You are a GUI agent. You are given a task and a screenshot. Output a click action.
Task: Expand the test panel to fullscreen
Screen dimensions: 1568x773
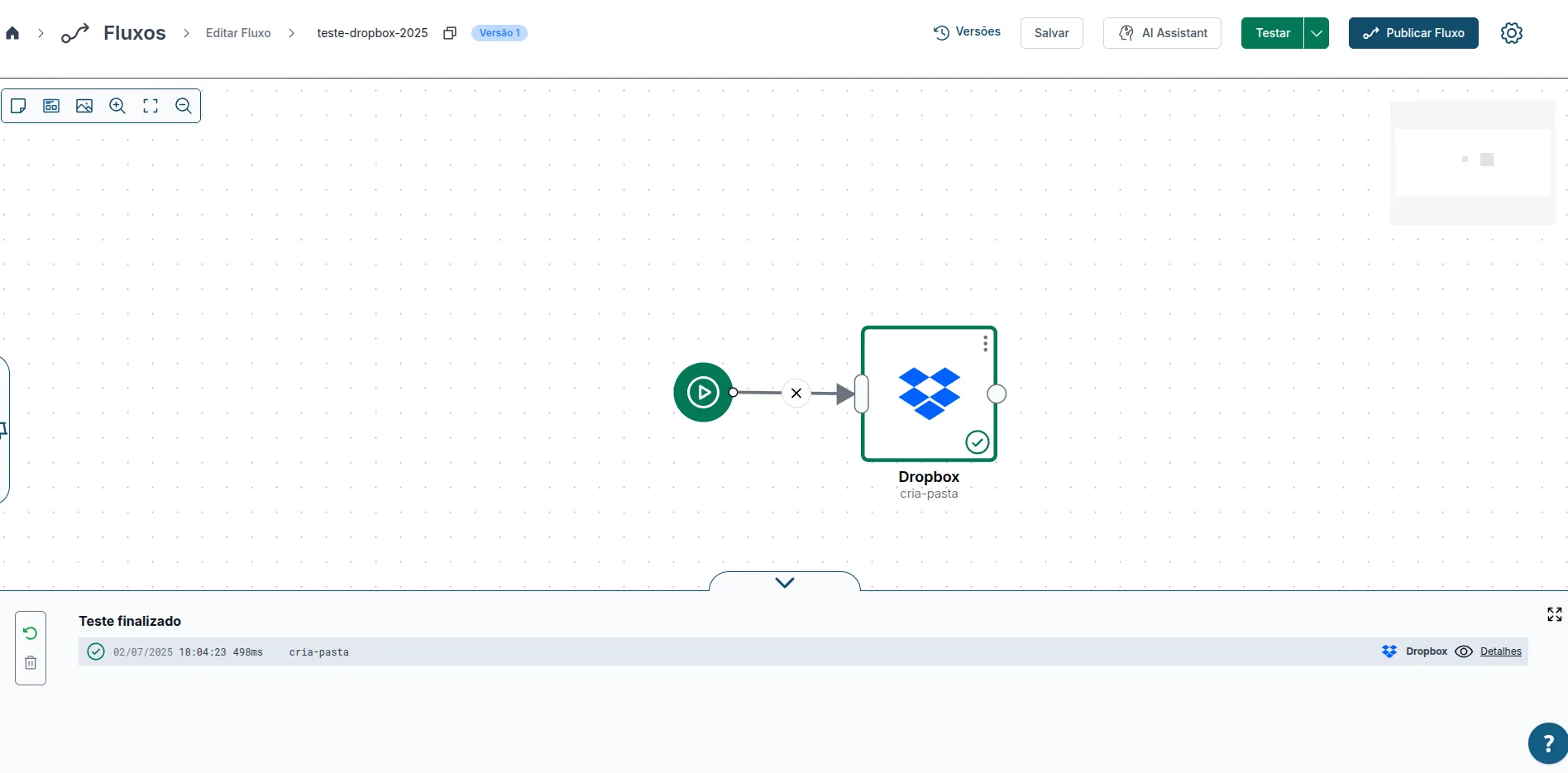point(1555,614)
